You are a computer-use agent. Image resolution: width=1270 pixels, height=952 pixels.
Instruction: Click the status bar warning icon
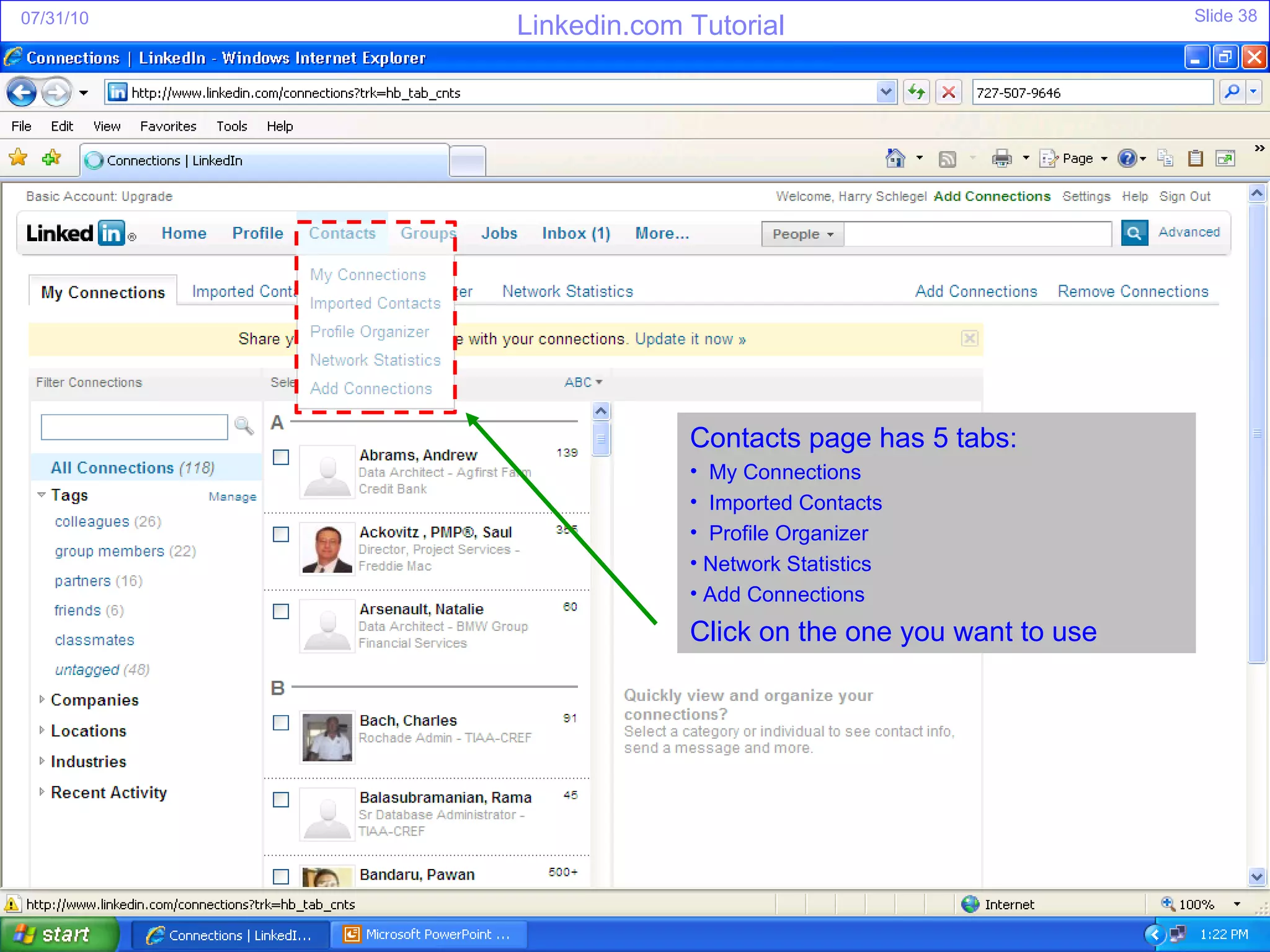pyautogui.click(x=12, y=904)
